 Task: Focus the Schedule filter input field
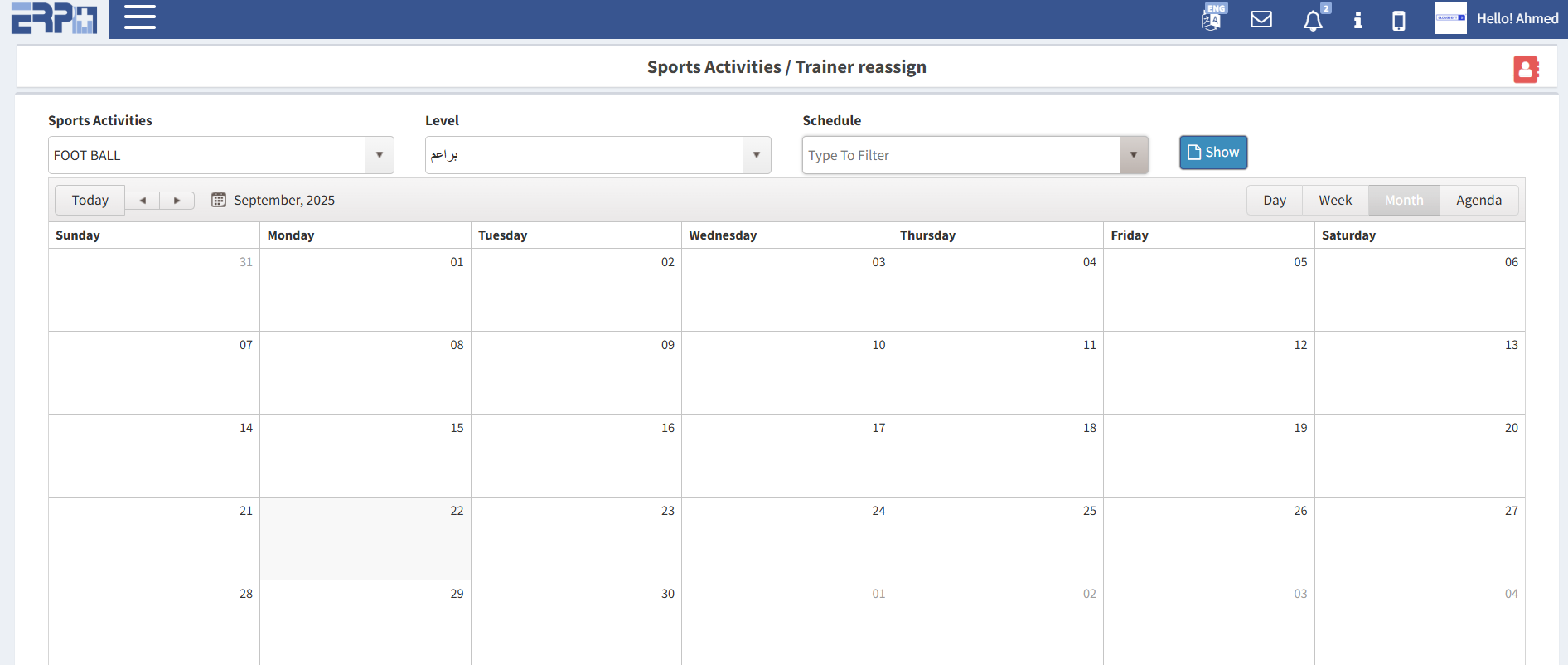pos(961,155)
